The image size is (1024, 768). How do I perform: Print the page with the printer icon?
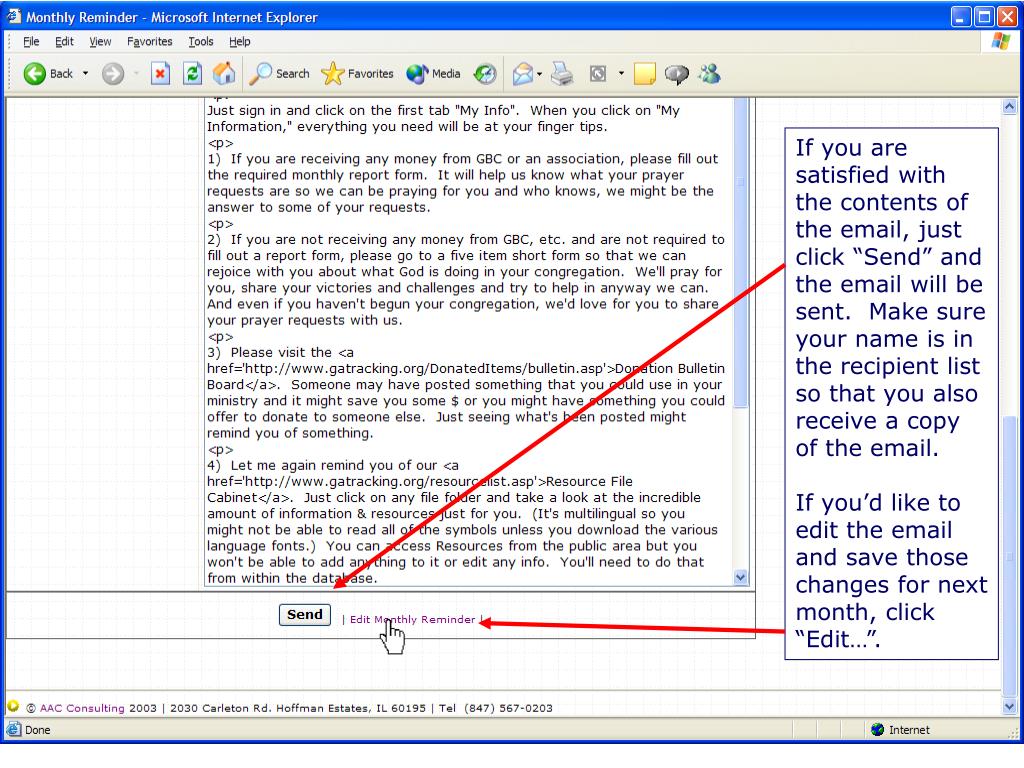pyautogui.click(x=562, y=74)
